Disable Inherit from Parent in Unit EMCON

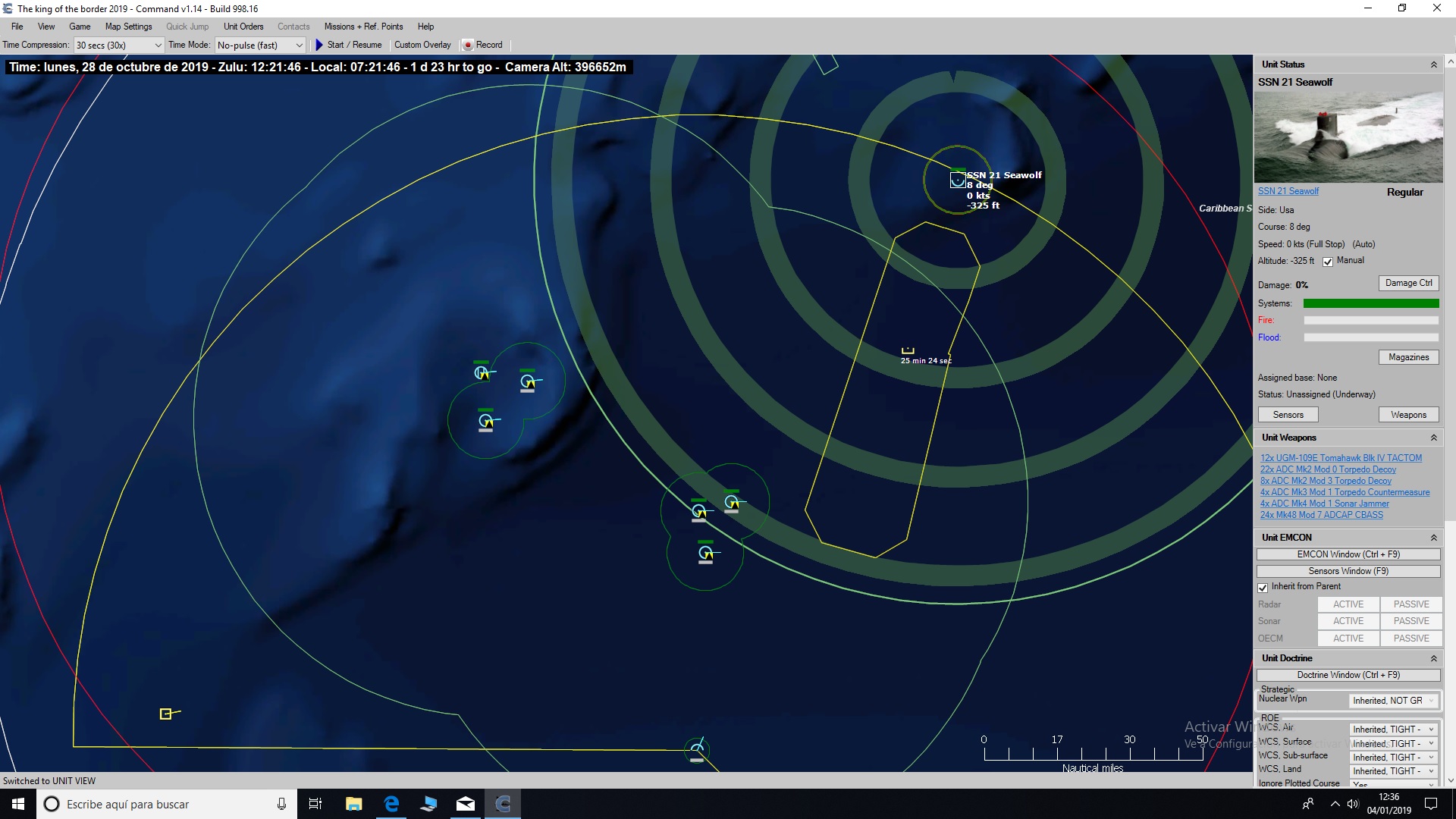tap(1263, 588)
